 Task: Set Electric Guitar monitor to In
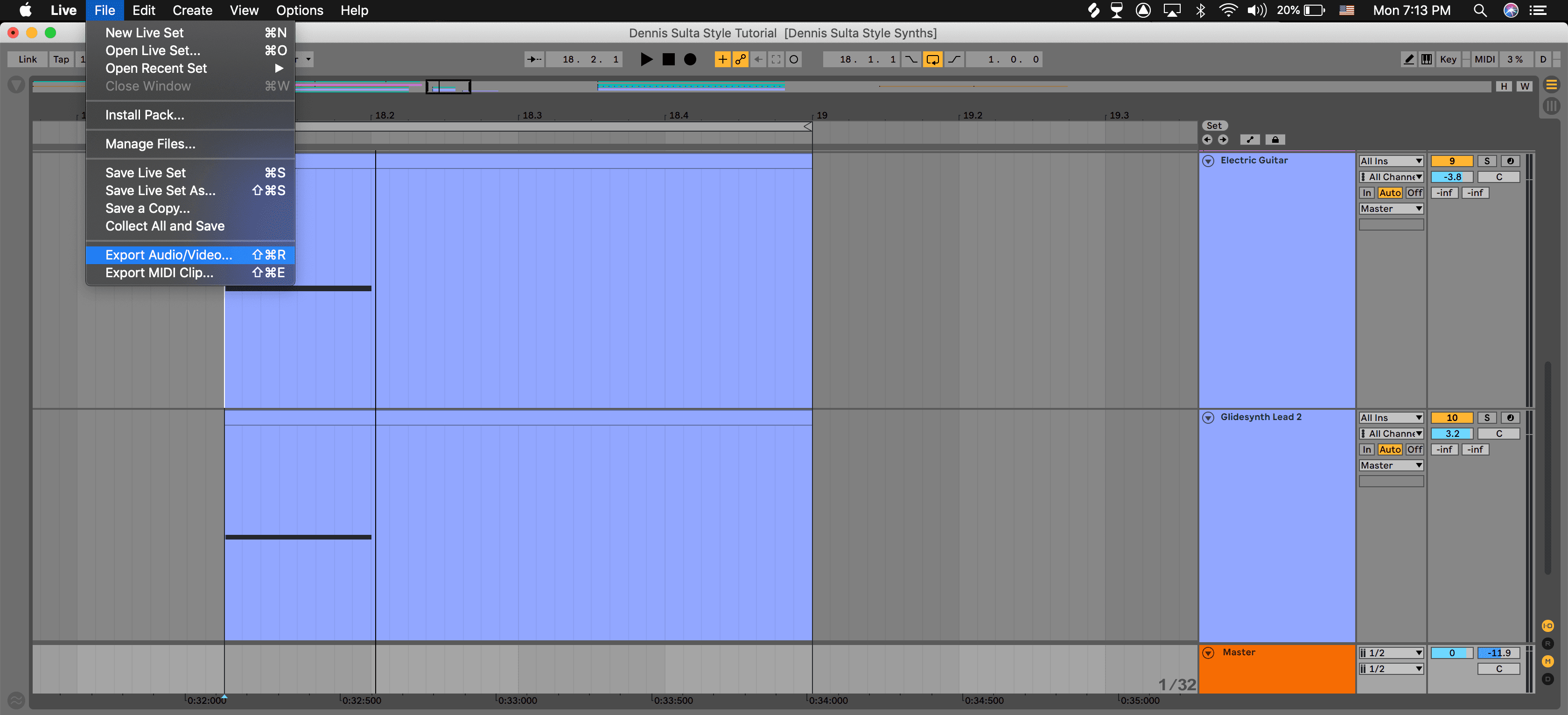click(x=1366, y=192)
